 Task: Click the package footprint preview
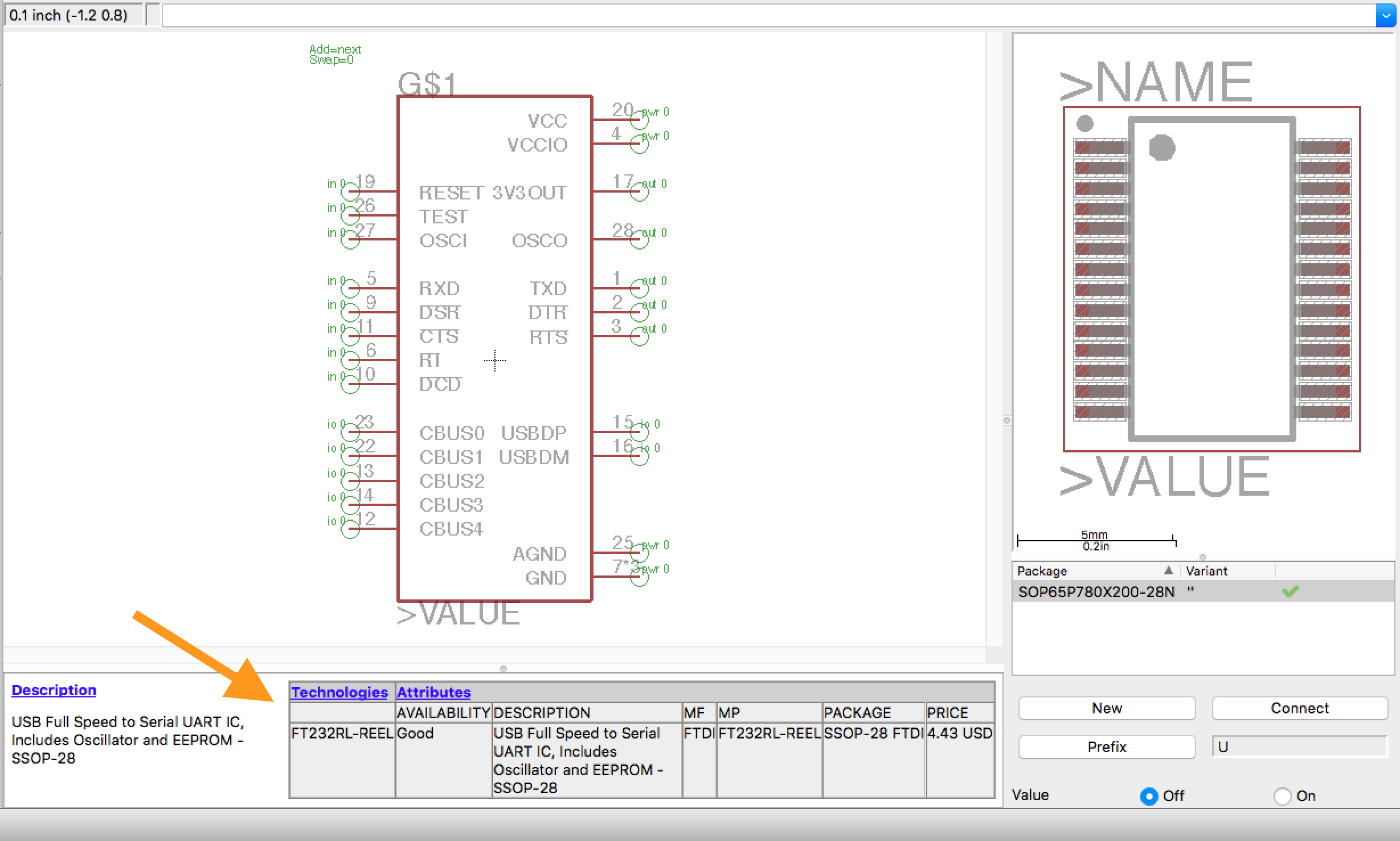[1211, 279]
